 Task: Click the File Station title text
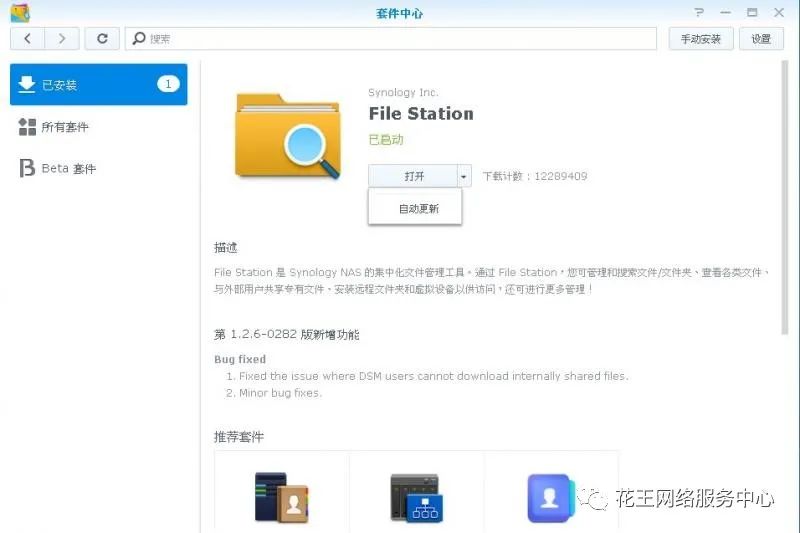[x=421, y=114]
